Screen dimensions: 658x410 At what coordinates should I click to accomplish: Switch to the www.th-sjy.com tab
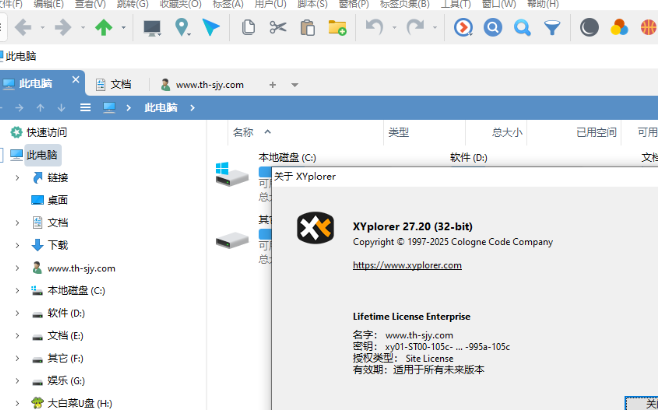tap(202, 85)
